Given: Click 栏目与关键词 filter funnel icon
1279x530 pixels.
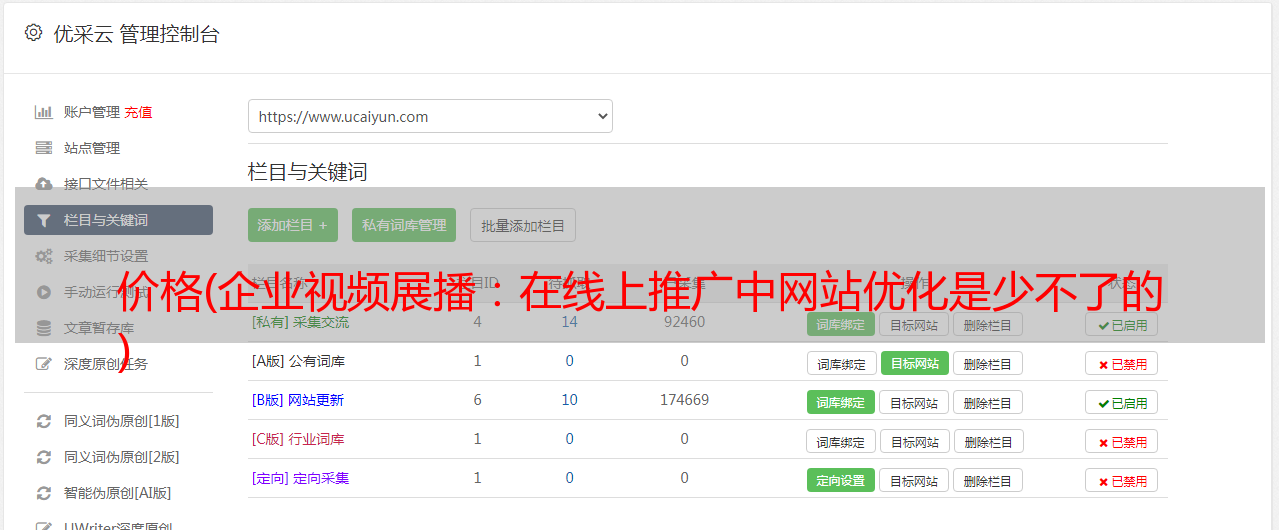Looking at the screenshot, I should tap(44, 220).
